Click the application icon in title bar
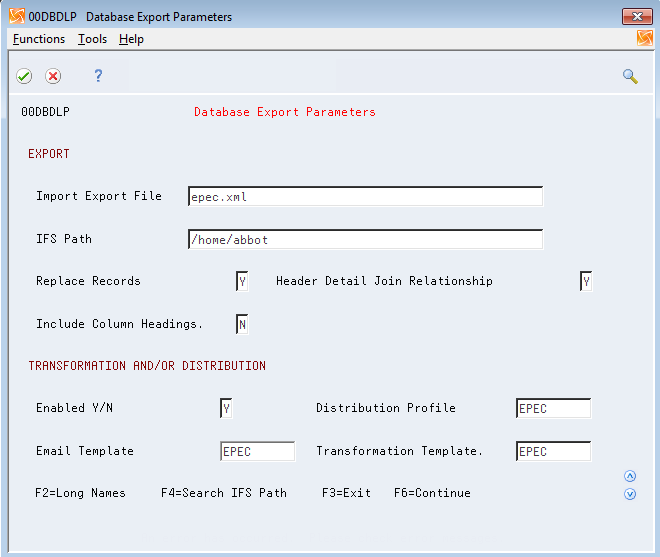660x557 pixels. click(x=17, y=16)
